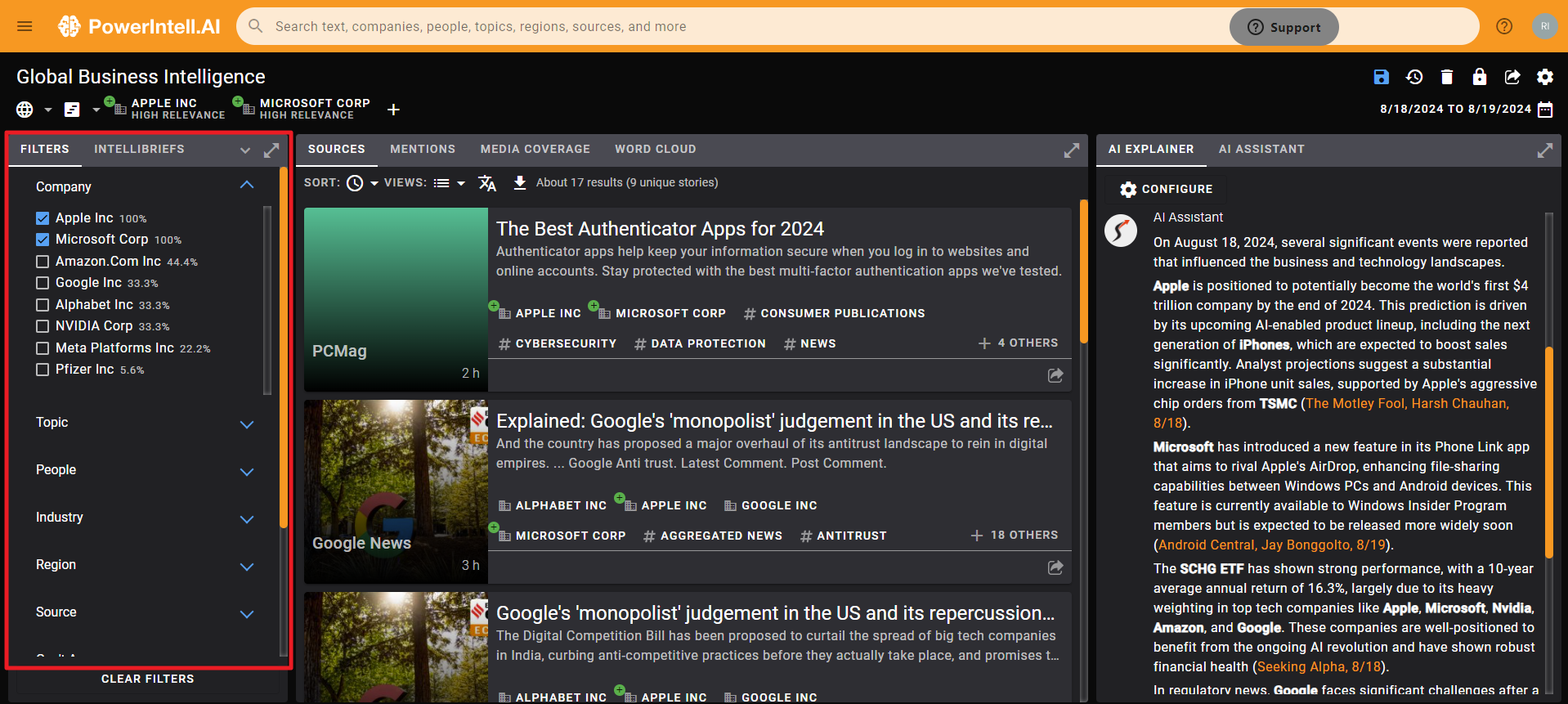Expand the Source filter section
Image resolution: width=1568 pixels, height=704 pixels.
pos(247,614)
